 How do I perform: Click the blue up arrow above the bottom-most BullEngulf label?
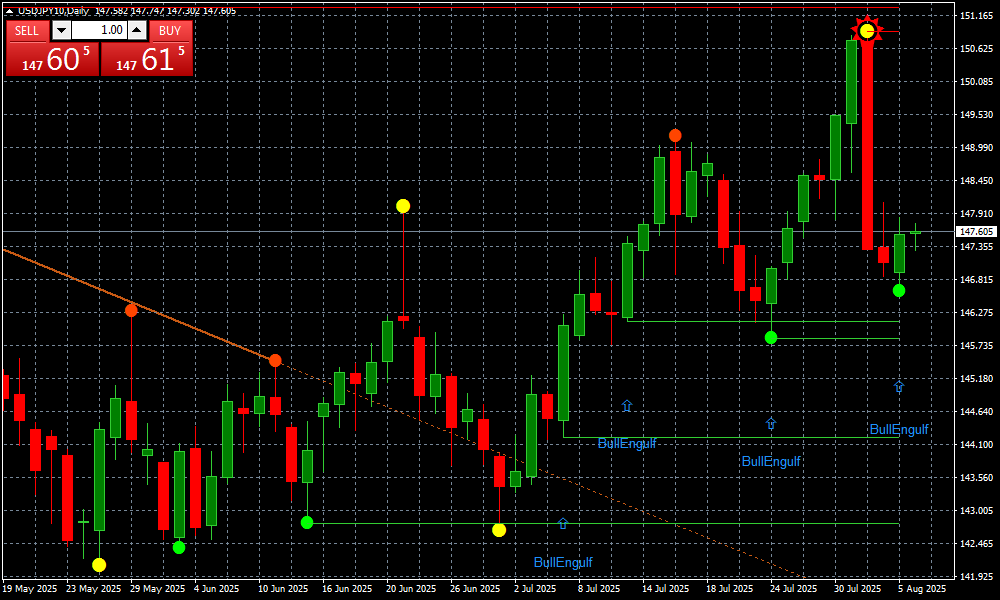click(563, 523)
